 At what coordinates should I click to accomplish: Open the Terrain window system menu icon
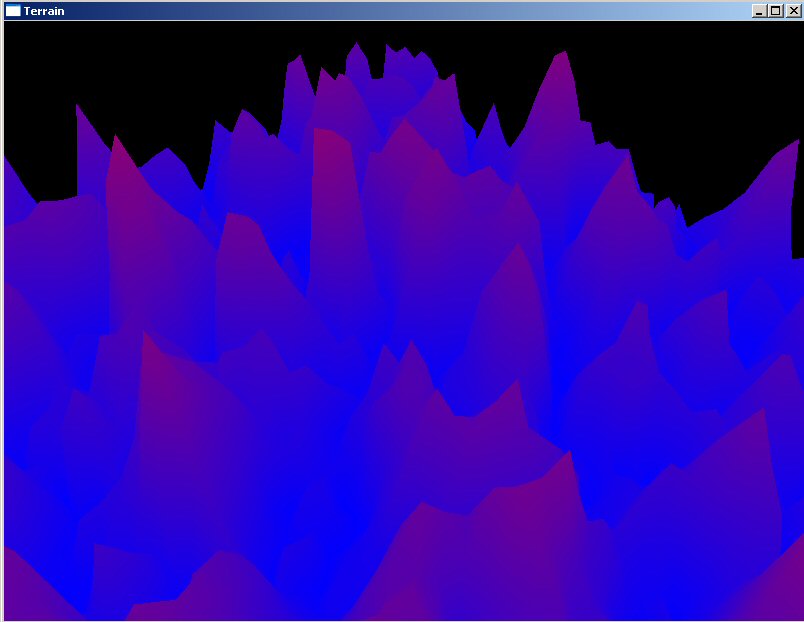tap(13, 11)
